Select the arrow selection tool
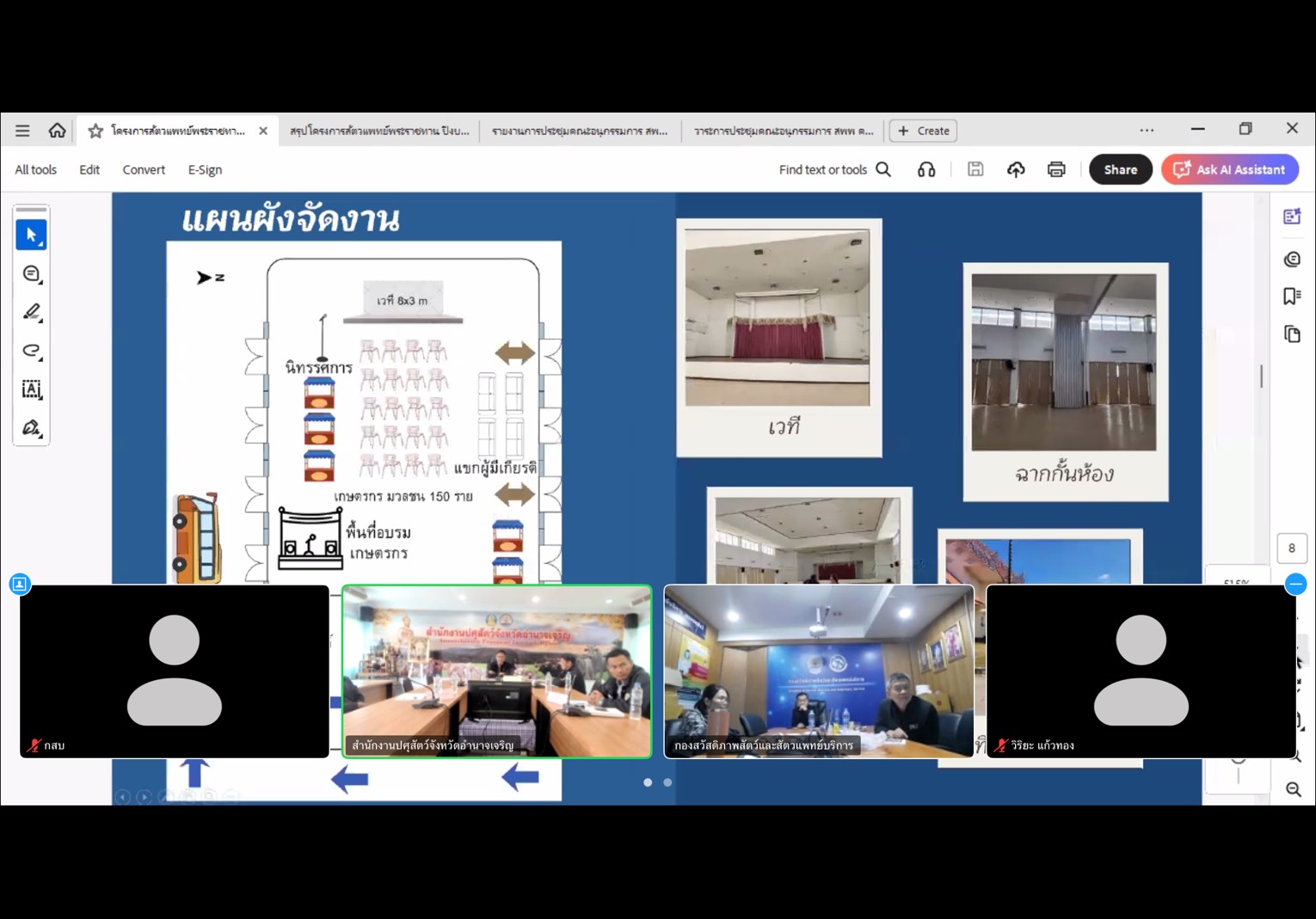 (31, 235)
